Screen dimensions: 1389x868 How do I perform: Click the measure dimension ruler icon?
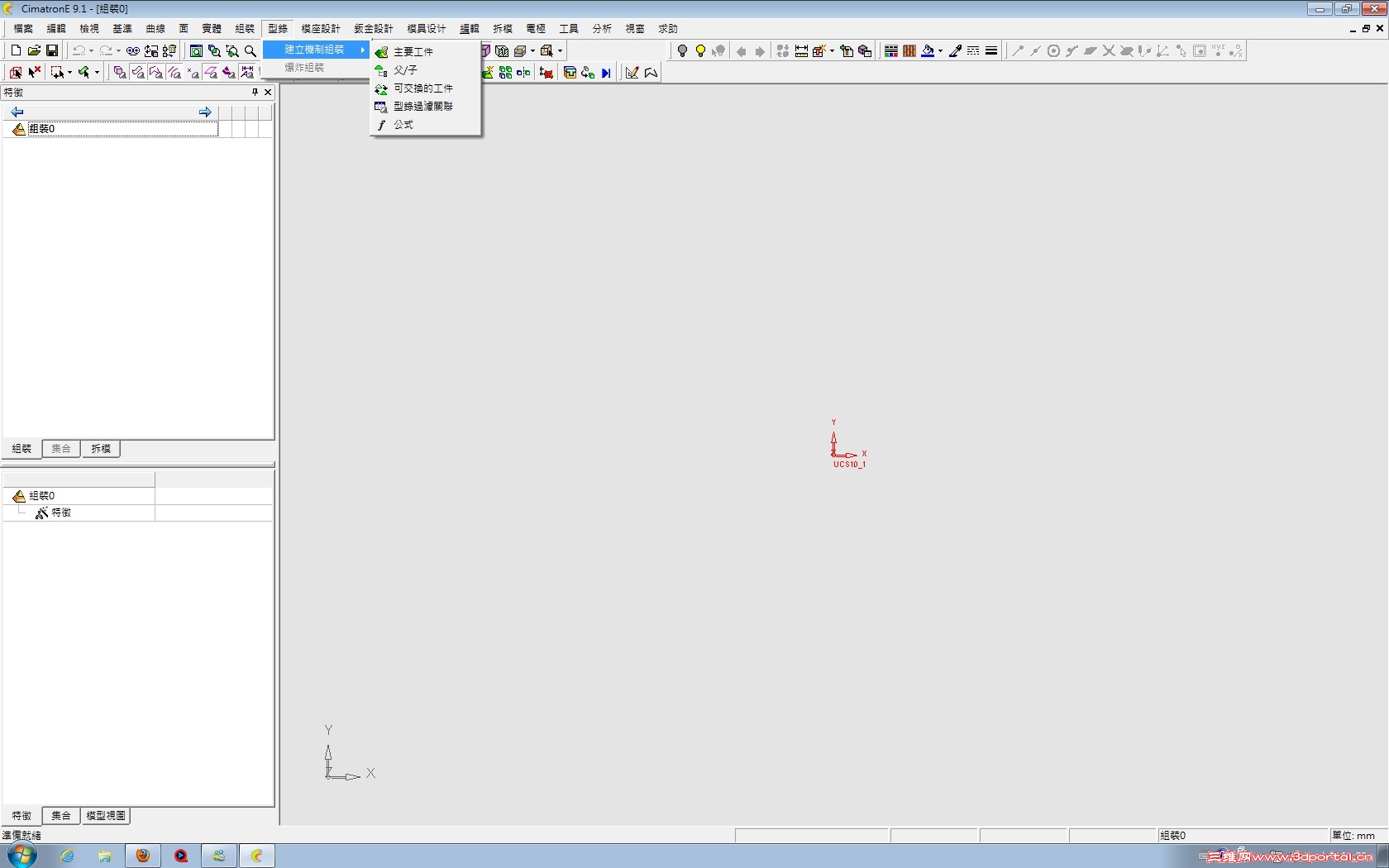point(801,50)
